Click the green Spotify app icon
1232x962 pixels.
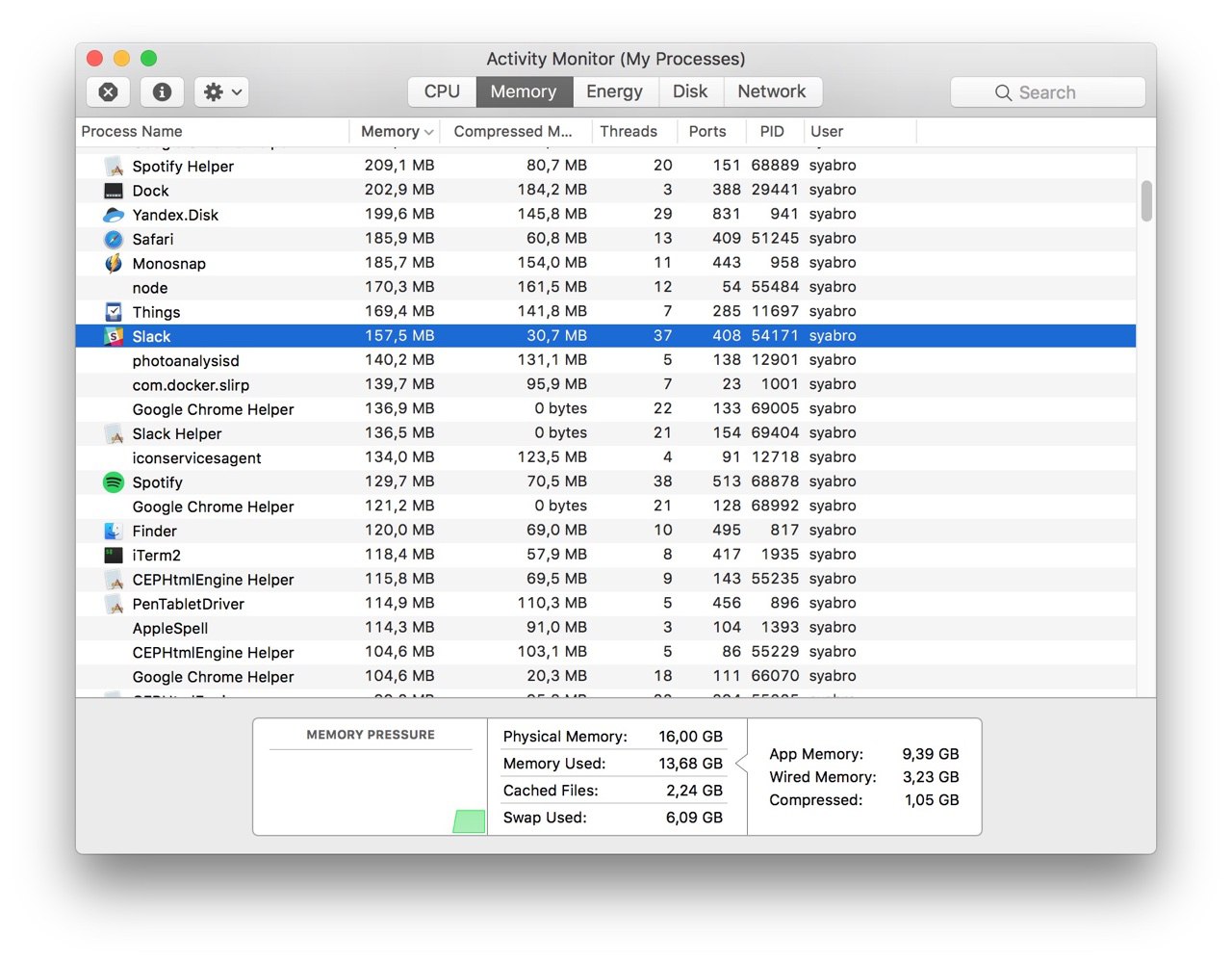pos(114,481)
